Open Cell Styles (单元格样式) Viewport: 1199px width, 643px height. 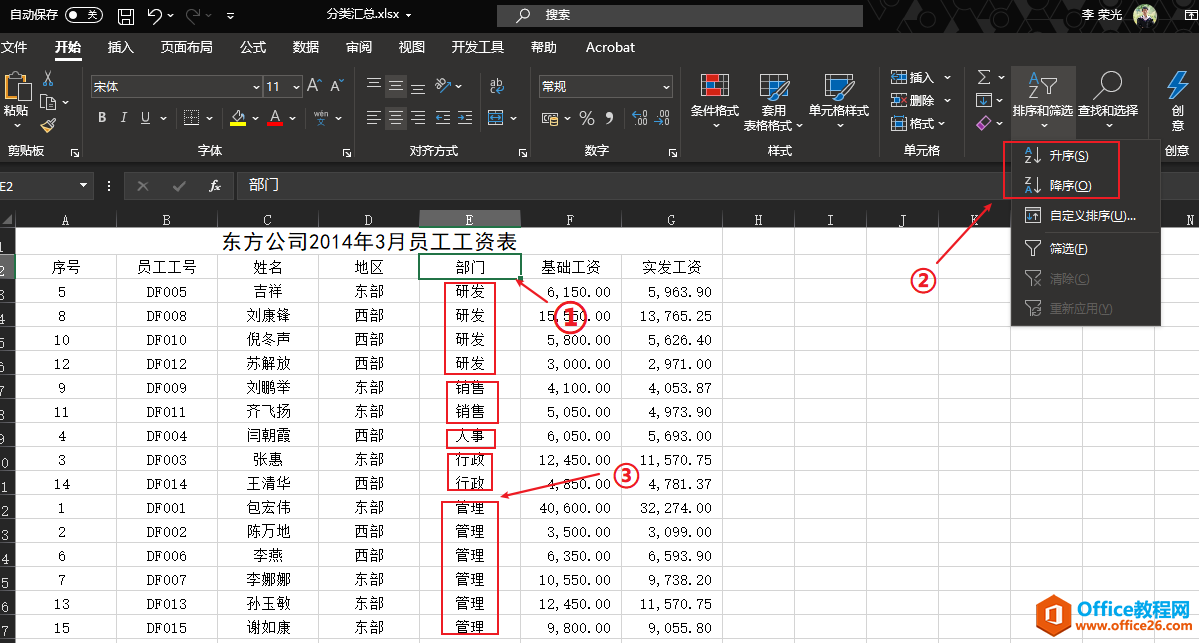click(839, 101)
